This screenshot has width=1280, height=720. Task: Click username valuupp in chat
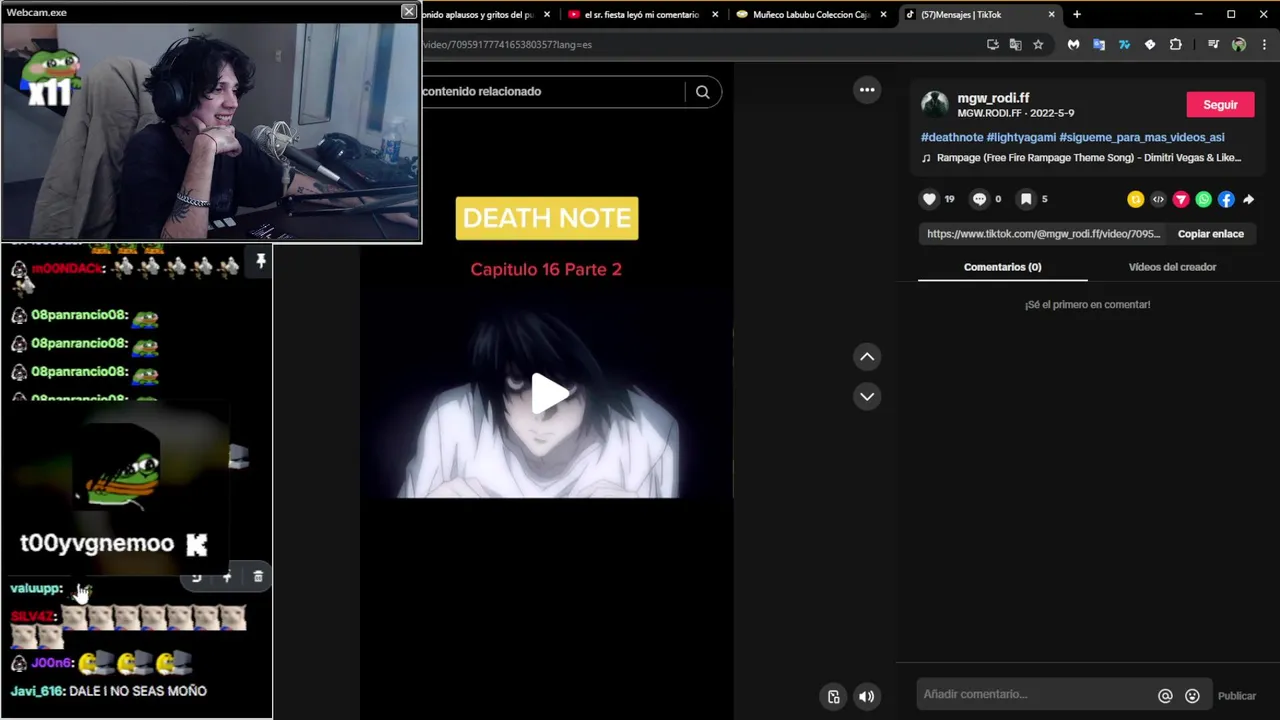pos(36,588)
